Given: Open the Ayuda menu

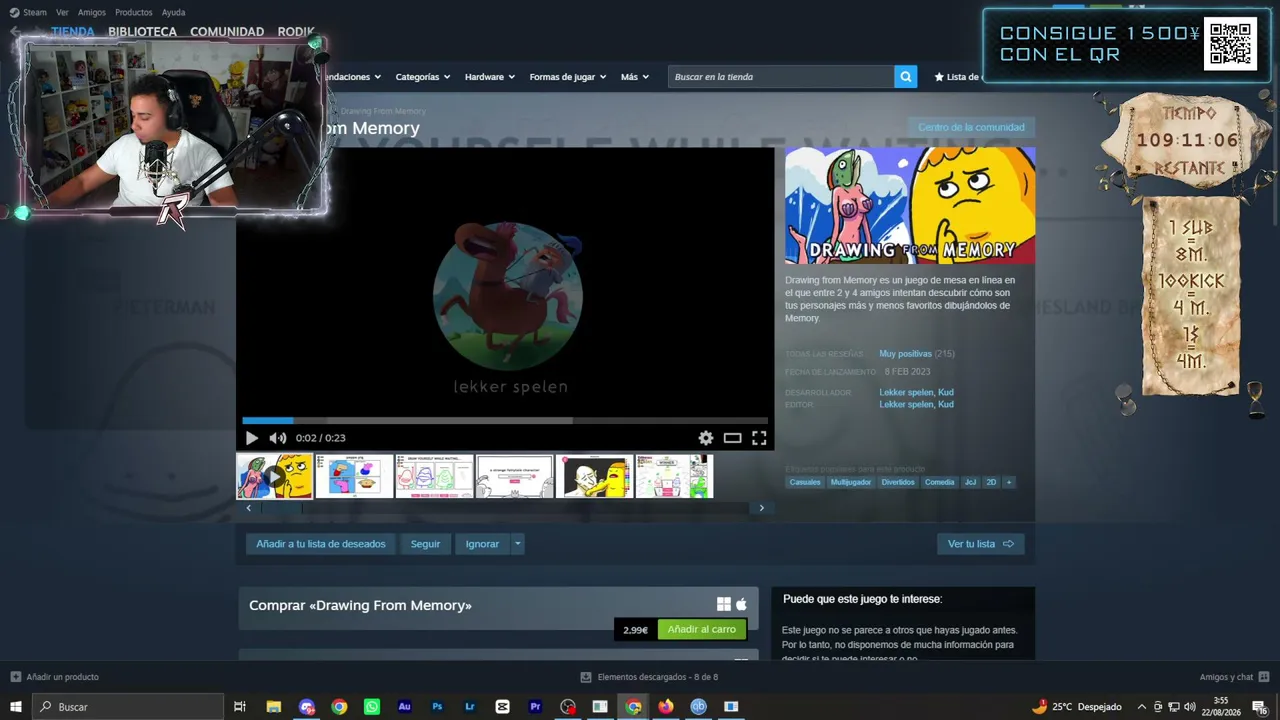Looking at the screenshot, I should [x=174, y=12].
